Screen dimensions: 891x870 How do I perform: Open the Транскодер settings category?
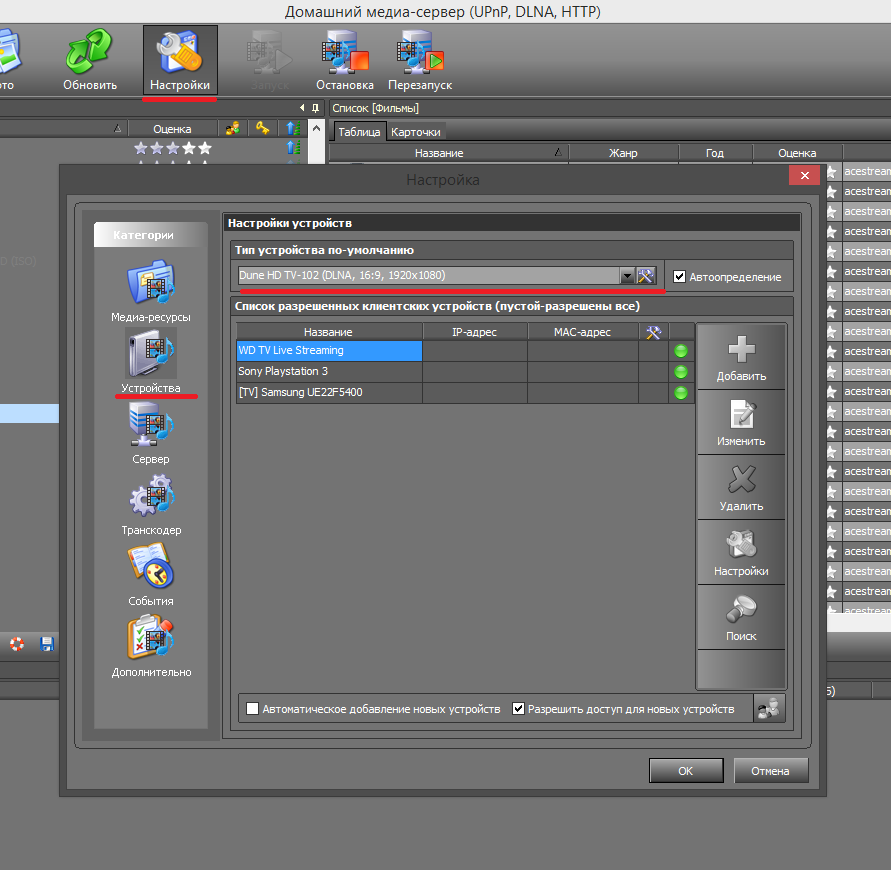click(x=151, y=498)
